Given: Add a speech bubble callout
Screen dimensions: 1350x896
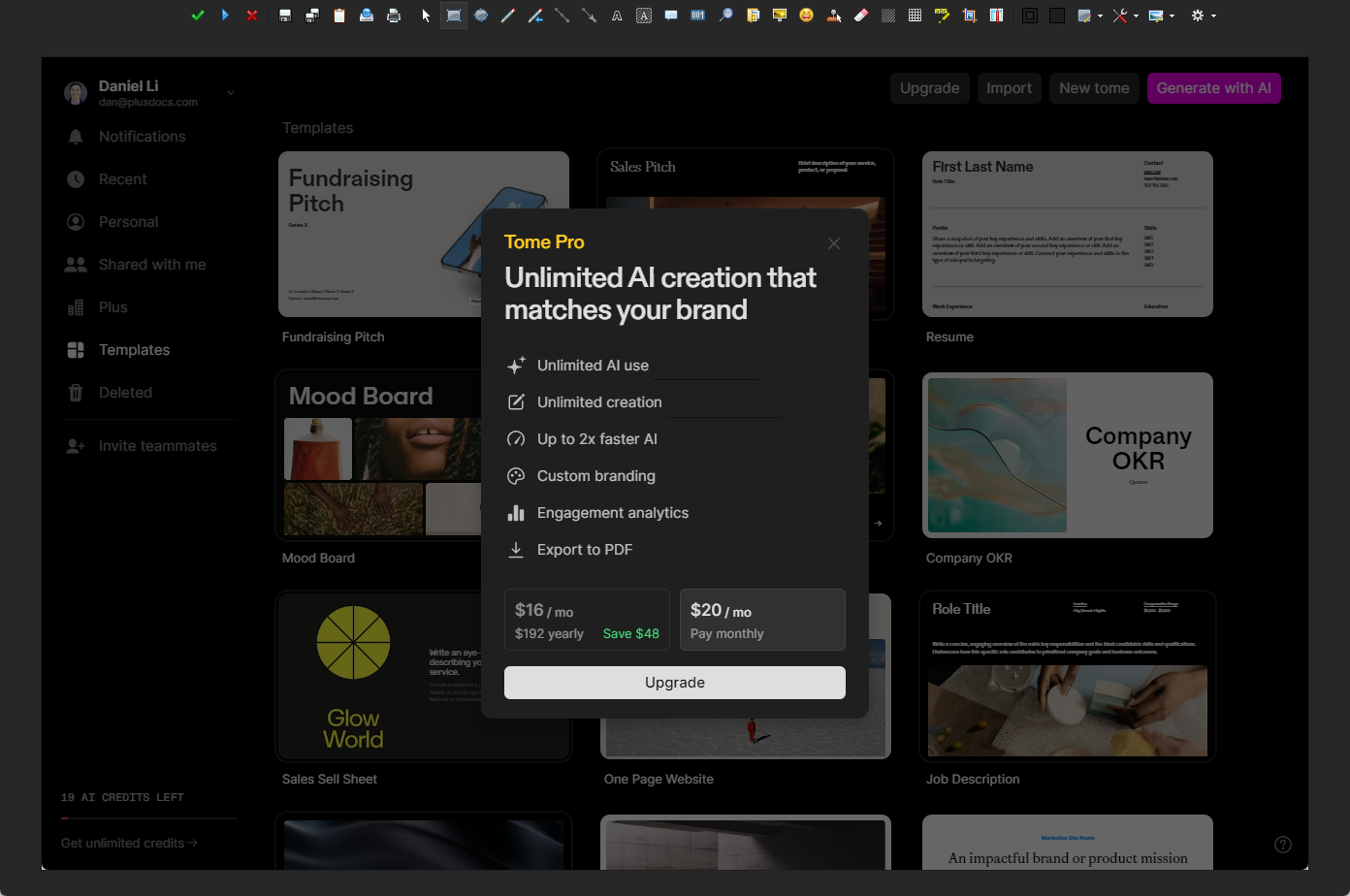Looking at the screenshot, I should click(x=670, y=16).
